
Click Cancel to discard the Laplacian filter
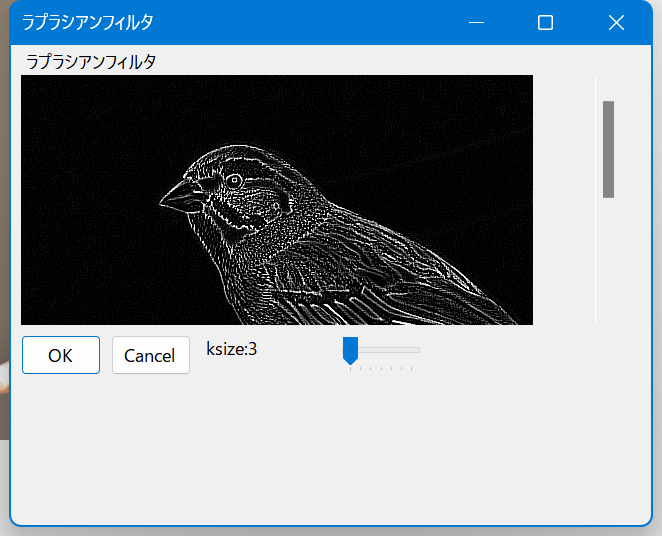pyautogui.click(x=151, y=355)
